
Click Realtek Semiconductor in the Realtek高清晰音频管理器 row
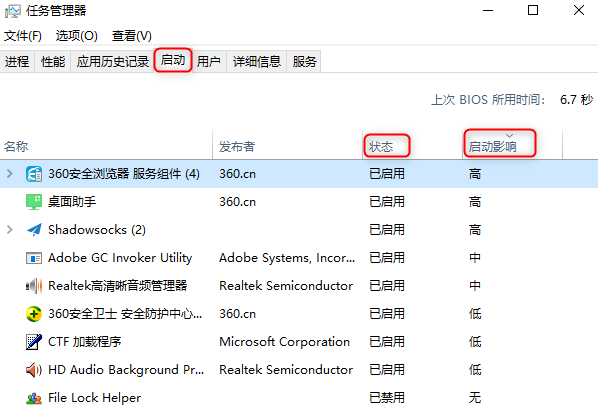point(286,286)
